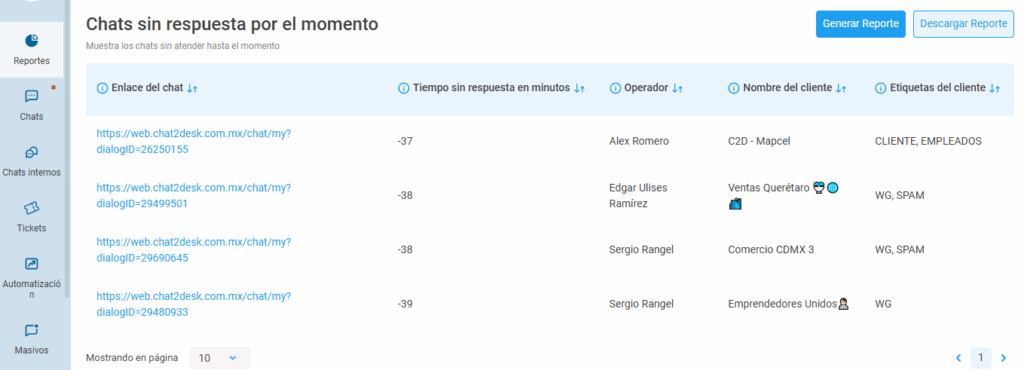Open the Tickets icon in sidebar
Viewport: 1024px width, 370px height.
(x=31, y=208)
